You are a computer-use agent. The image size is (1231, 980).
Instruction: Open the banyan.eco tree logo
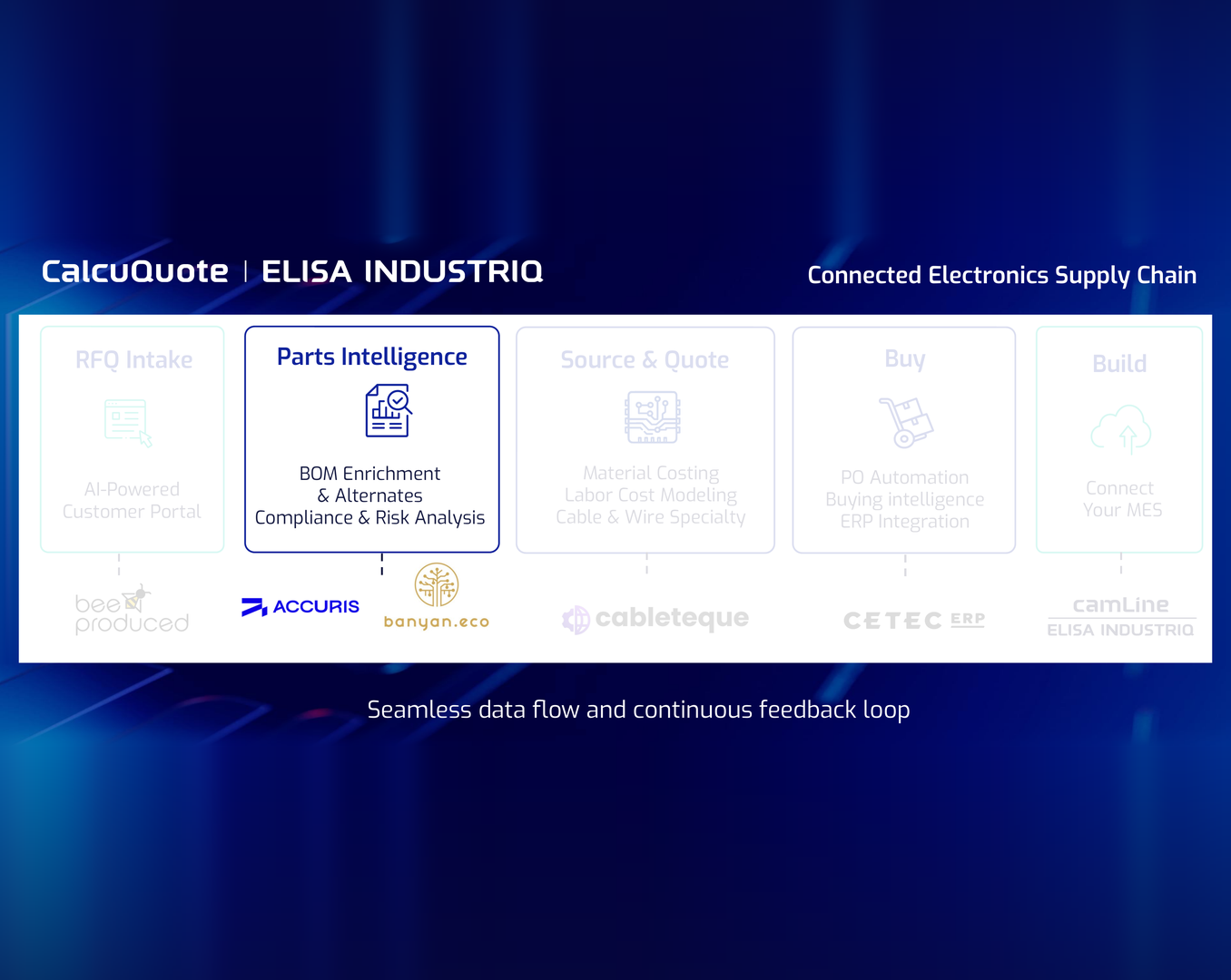pyautogui.click(x=437, y=596)
